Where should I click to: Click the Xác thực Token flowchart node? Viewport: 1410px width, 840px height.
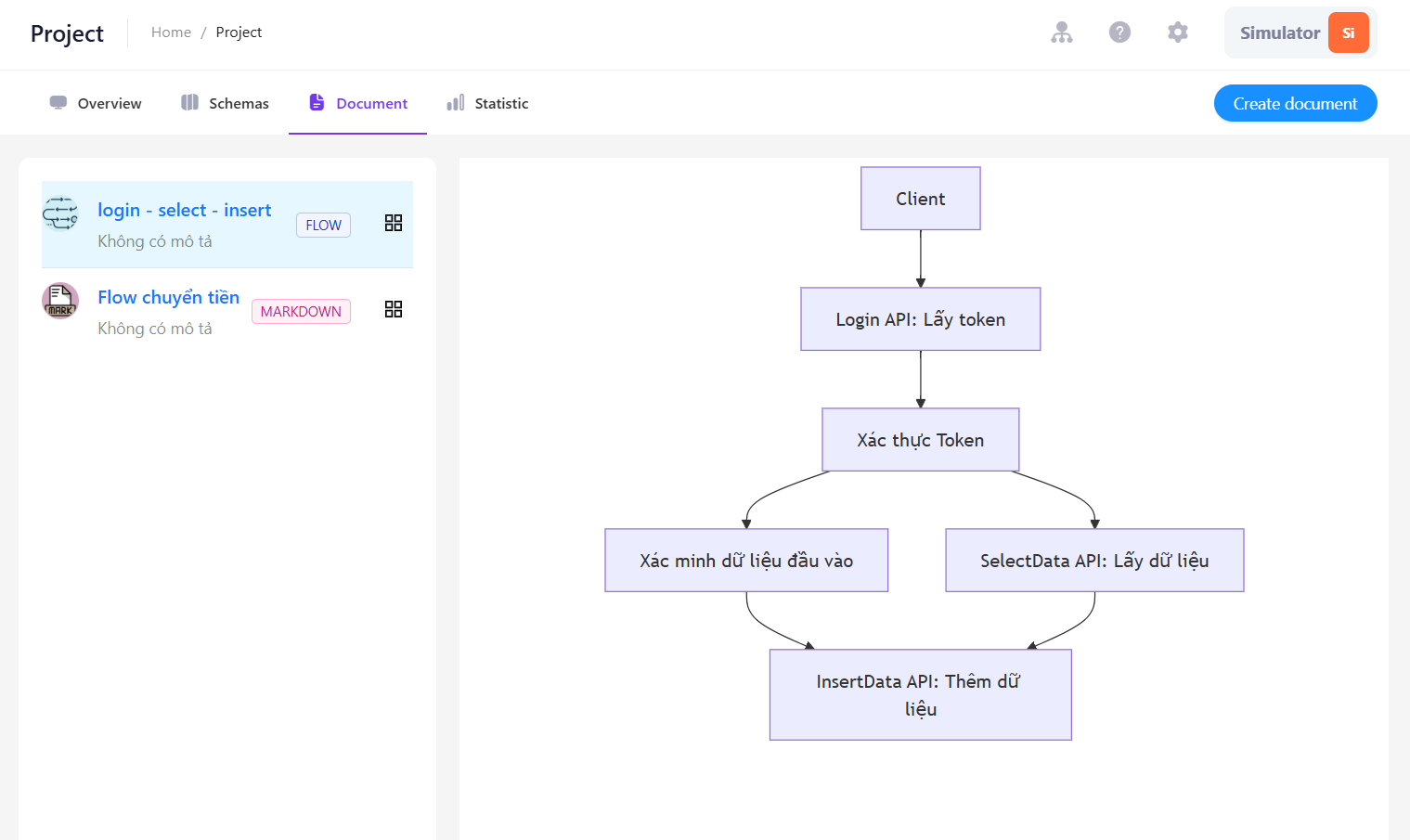(x=921, y=440)
